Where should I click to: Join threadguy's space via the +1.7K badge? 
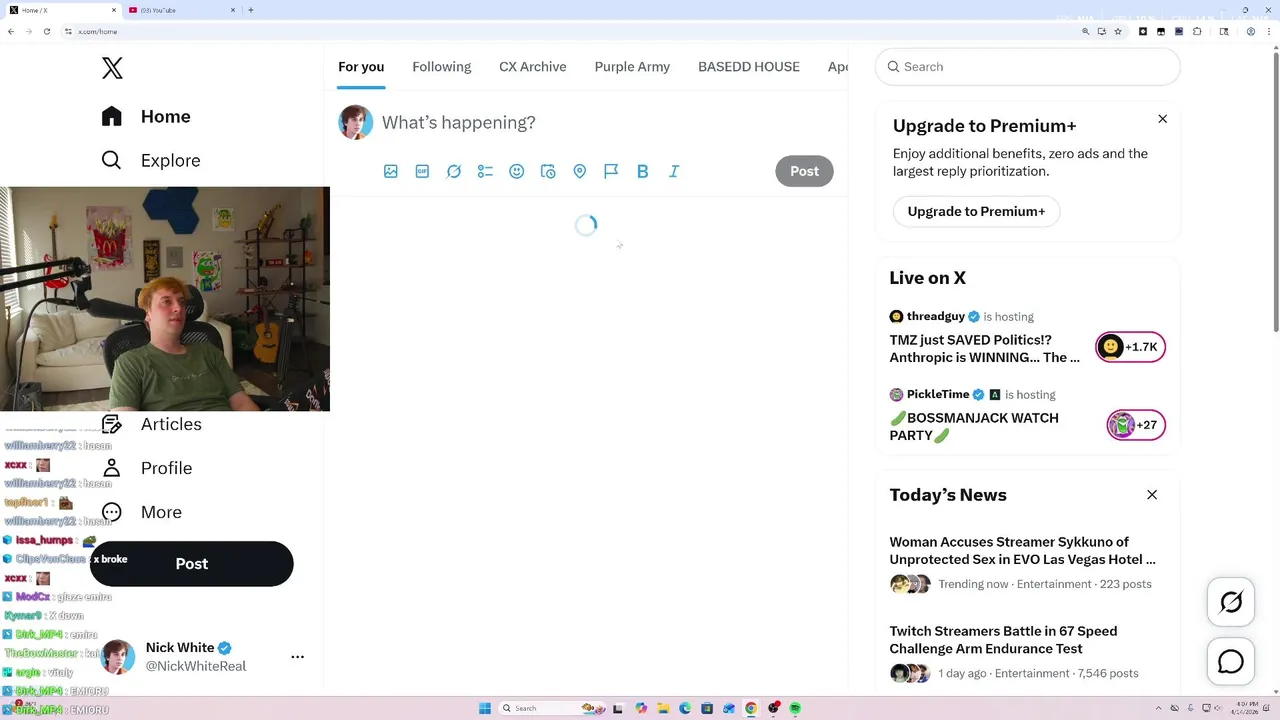click(x=1131, y=347)
